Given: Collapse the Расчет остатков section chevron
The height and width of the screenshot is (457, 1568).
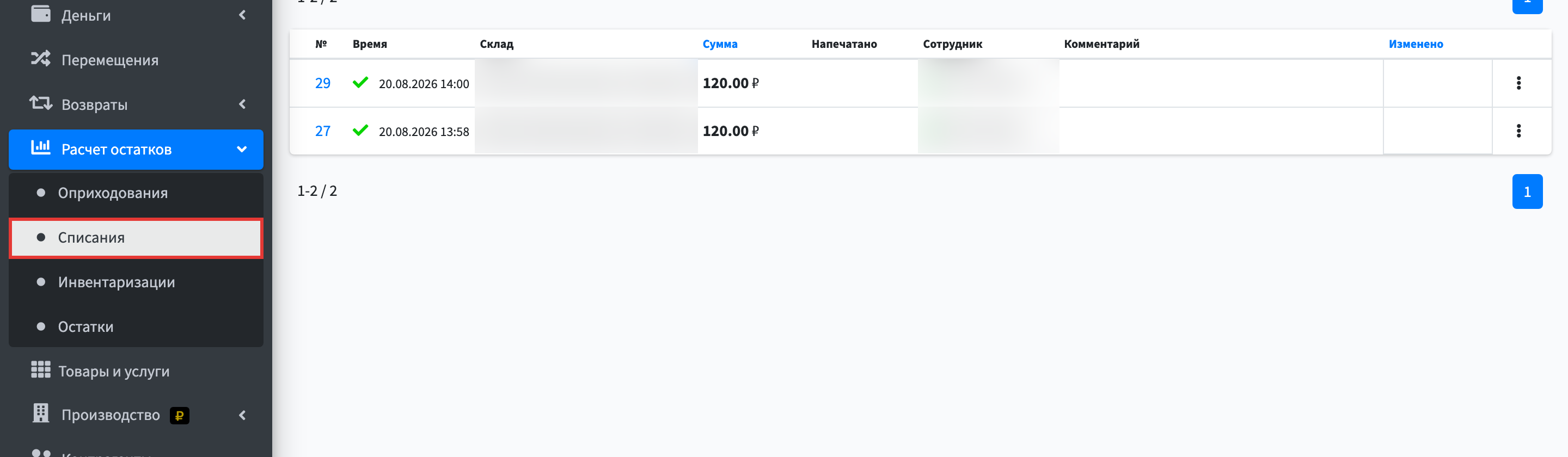Looking at the screenshot, I should [242, 149].
